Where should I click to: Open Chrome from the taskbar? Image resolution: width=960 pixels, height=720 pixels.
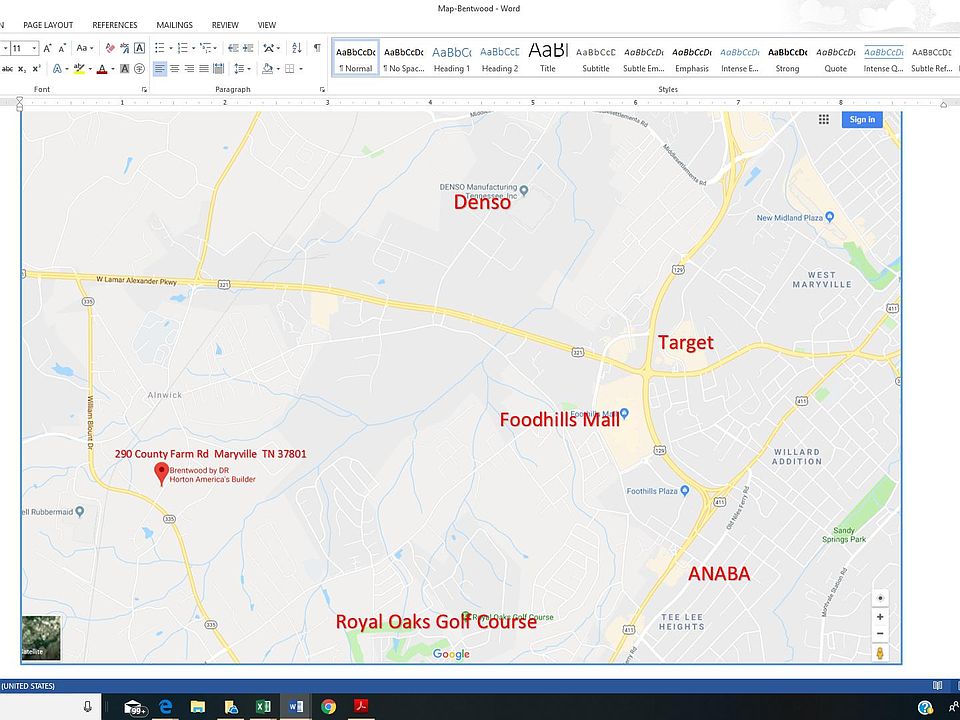coord(329,707)
